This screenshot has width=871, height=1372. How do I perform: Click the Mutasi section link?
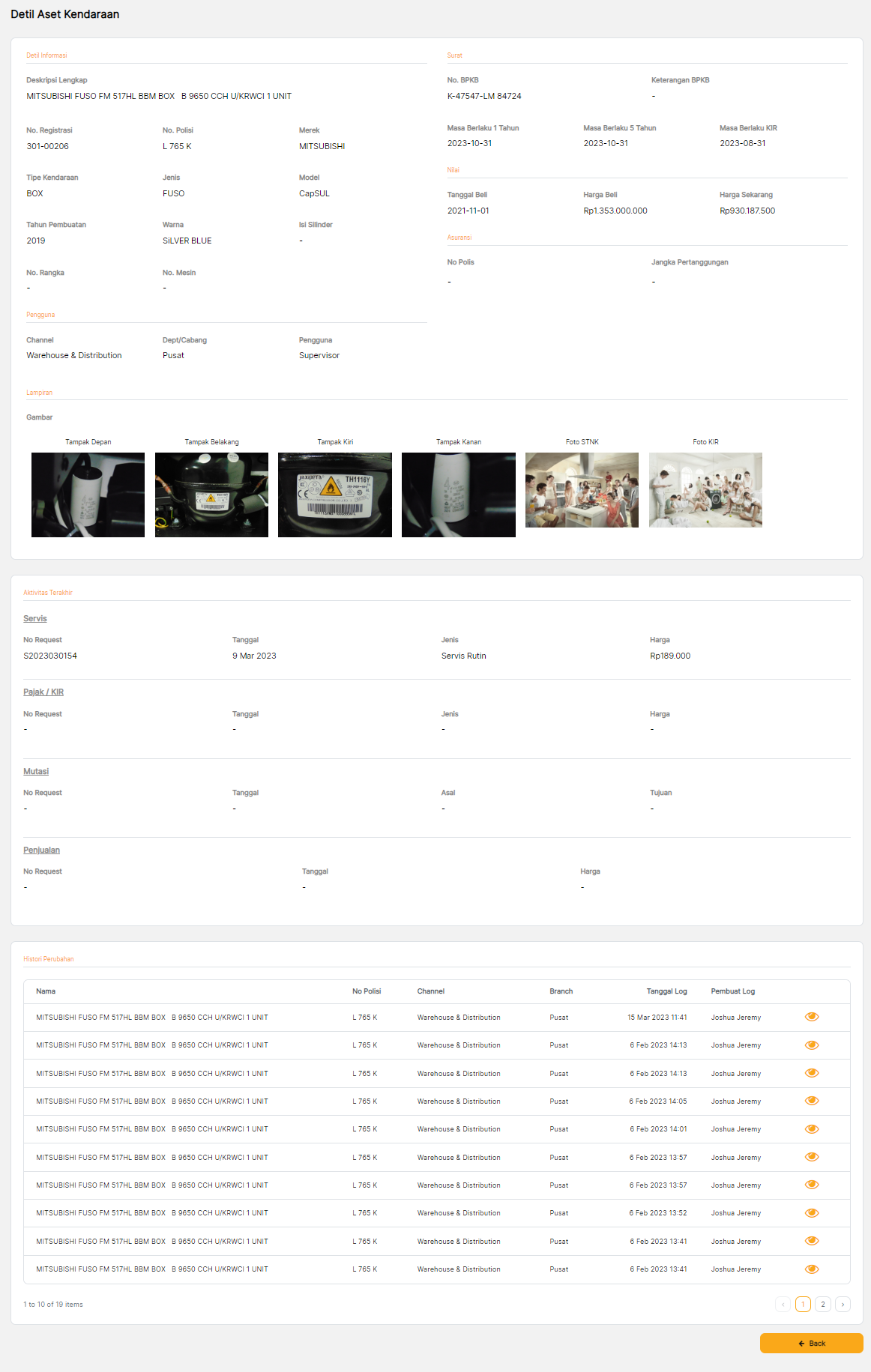[x=36, y=772]
